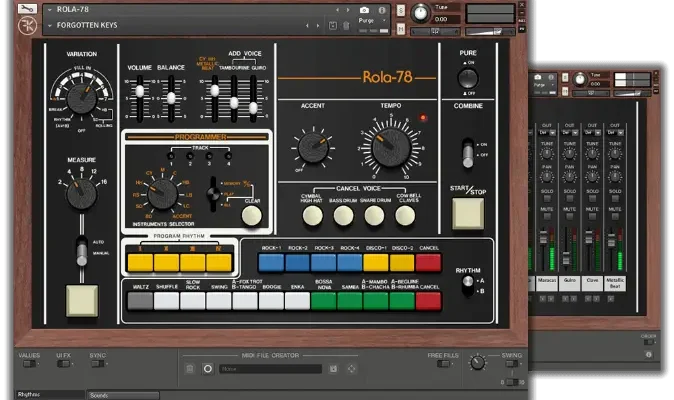
Task: Switch to the Sounds tab
Action: pos(103,395)
